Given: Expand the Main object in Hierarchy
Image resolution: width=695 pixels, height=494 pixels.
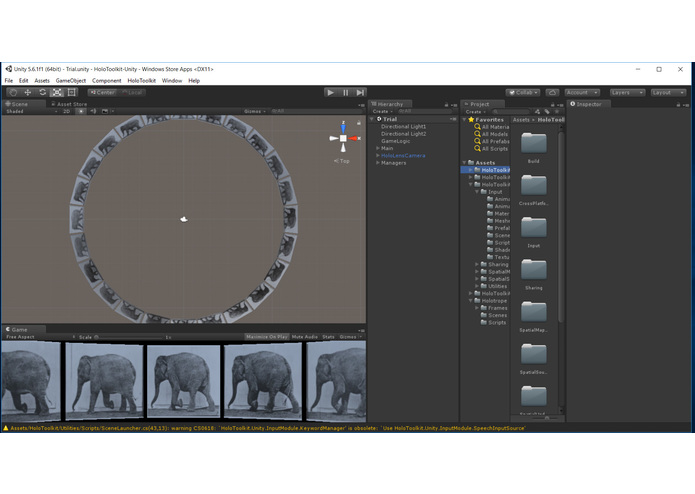Looking at the screenshot, I should tap(378, 148).
